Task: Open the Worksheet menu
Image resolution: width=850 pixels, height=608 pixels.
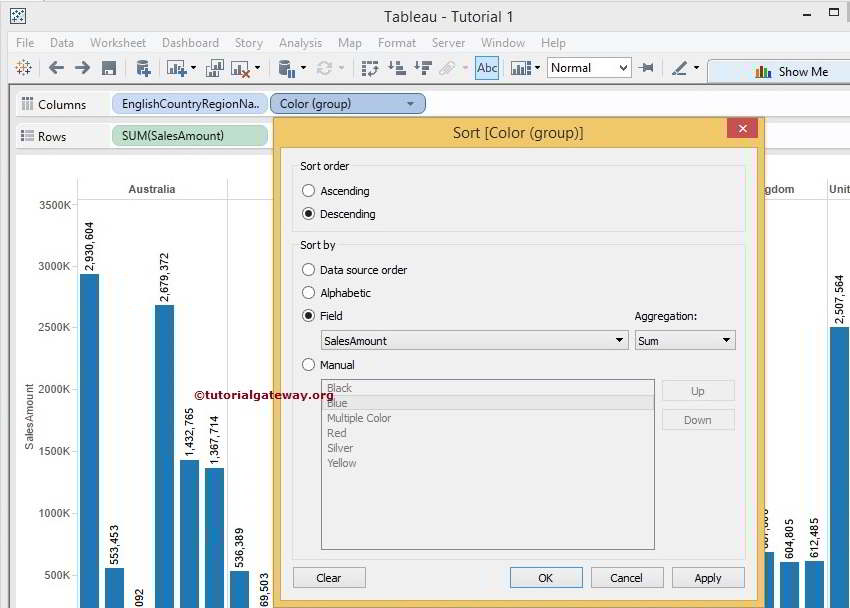Action: pos(118,43)
